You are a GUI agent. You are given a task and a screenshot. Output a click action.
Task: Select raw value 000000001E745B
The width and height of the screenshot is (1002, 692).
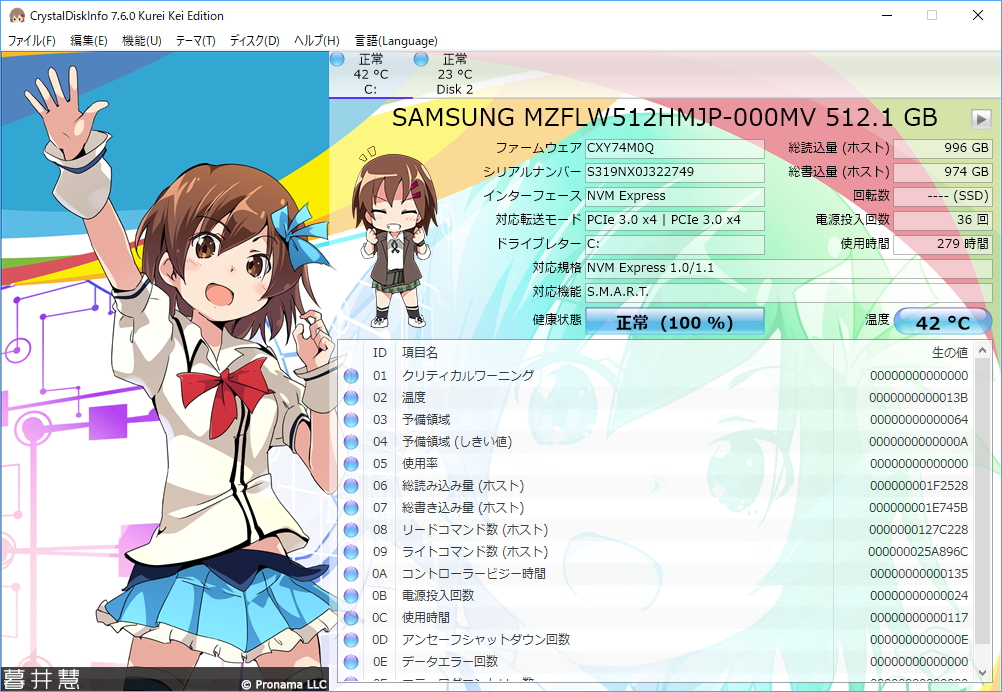click(x=918, y=508)
